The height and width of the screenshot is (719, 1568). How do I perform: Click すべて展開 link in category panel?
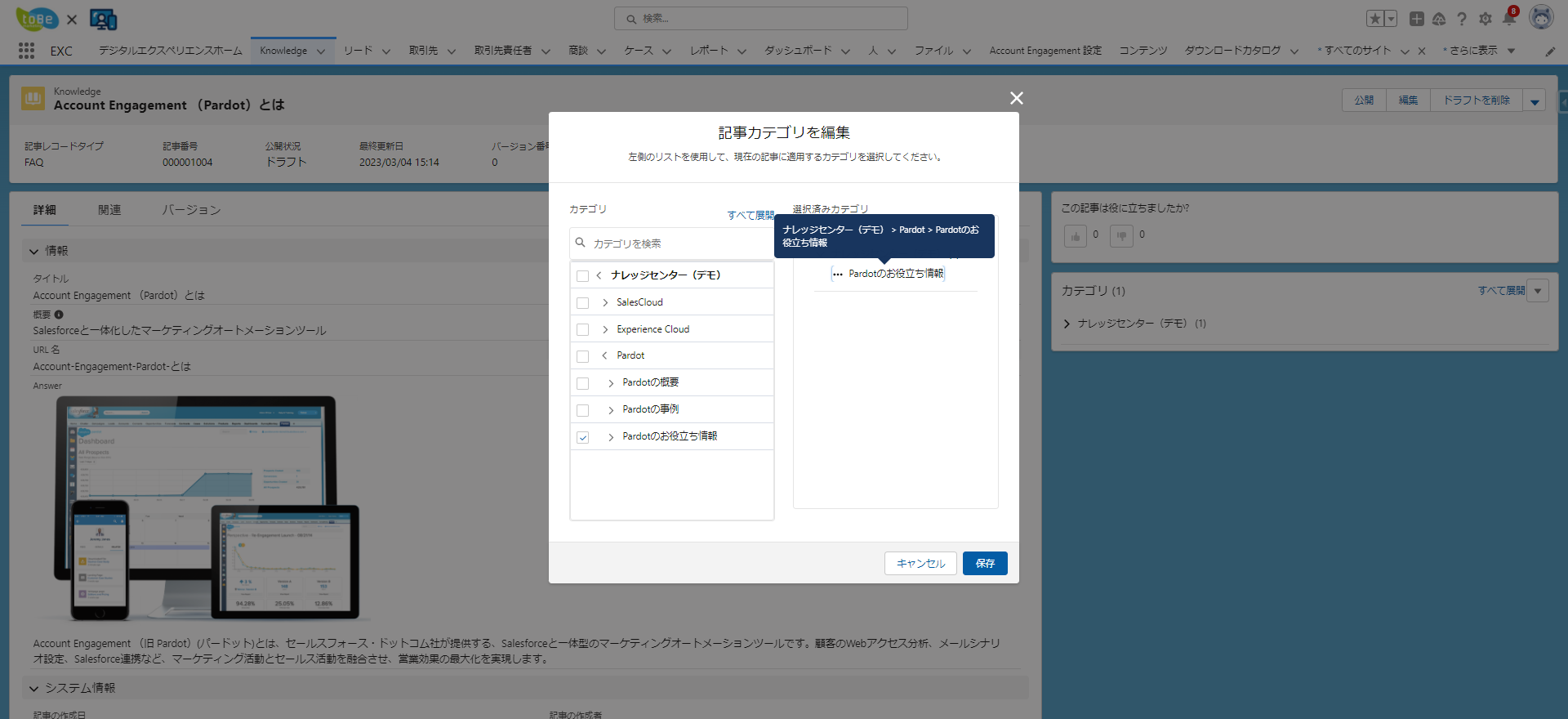pyautogui.click(x=1501, y=291)
